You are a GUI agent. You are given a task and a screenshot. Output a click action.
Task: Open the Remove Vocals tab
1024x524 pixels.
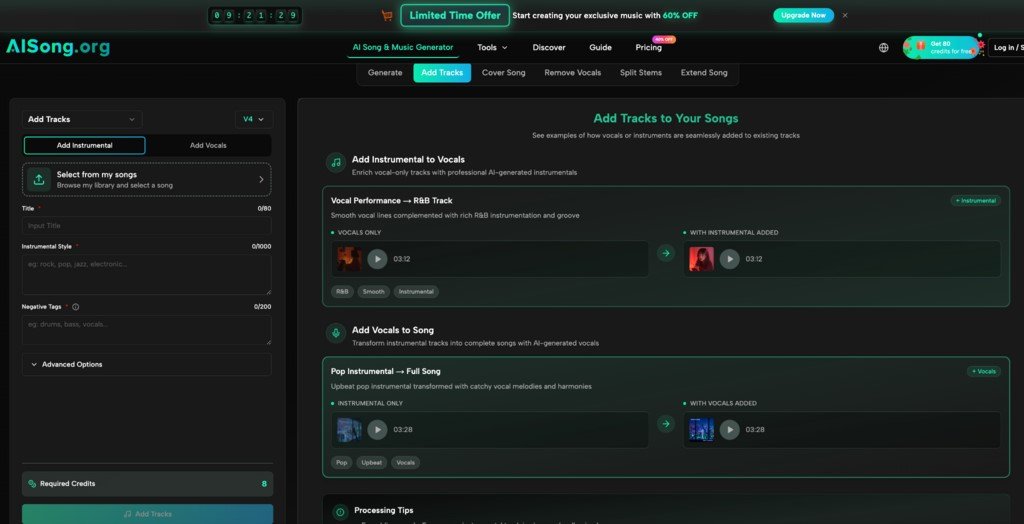(x=573, y=73)
